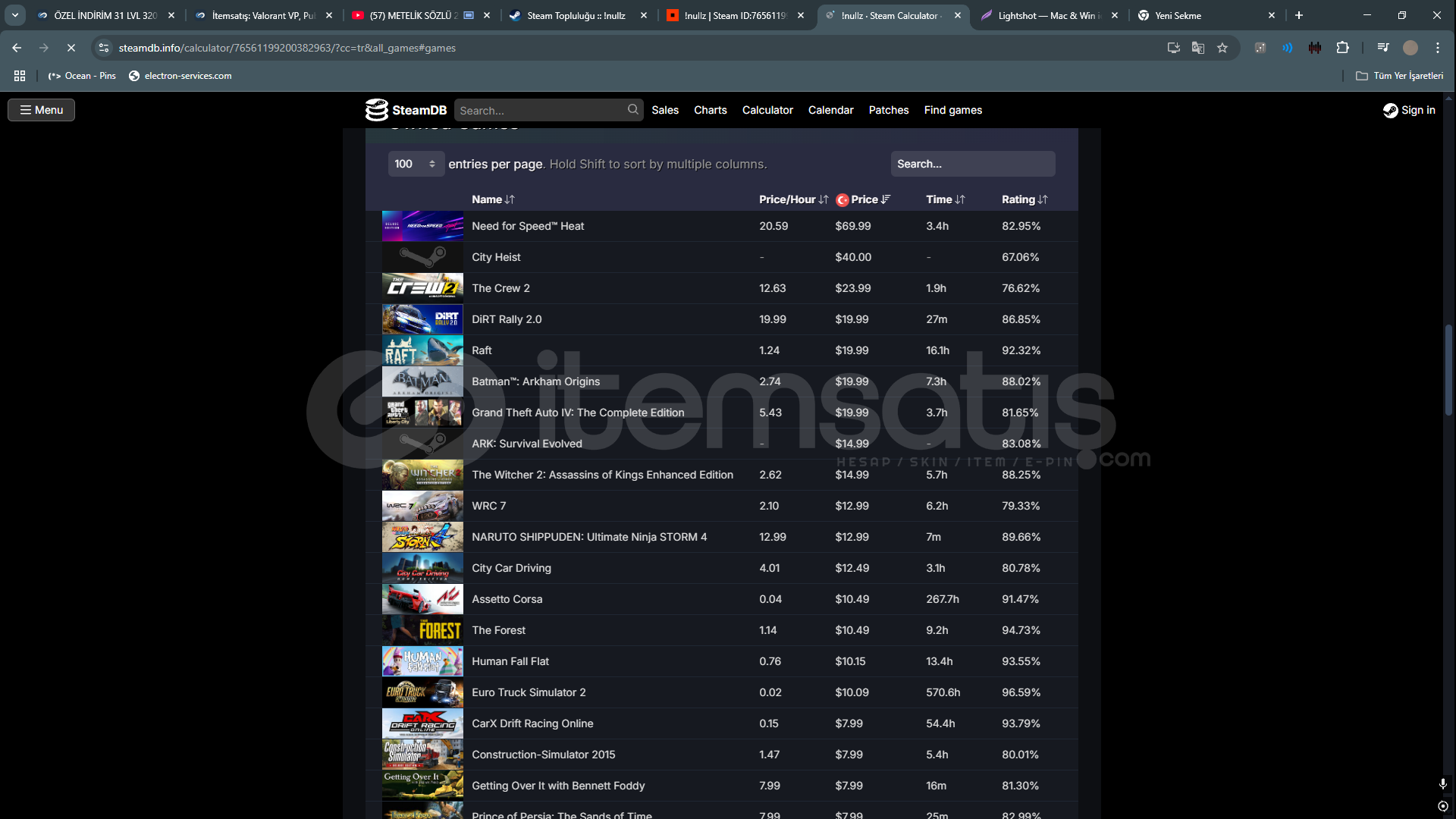The height and width of the screenshot is (819, 1456).
Task: Sort table by Price/Hour column
Action: coord(793,199)
